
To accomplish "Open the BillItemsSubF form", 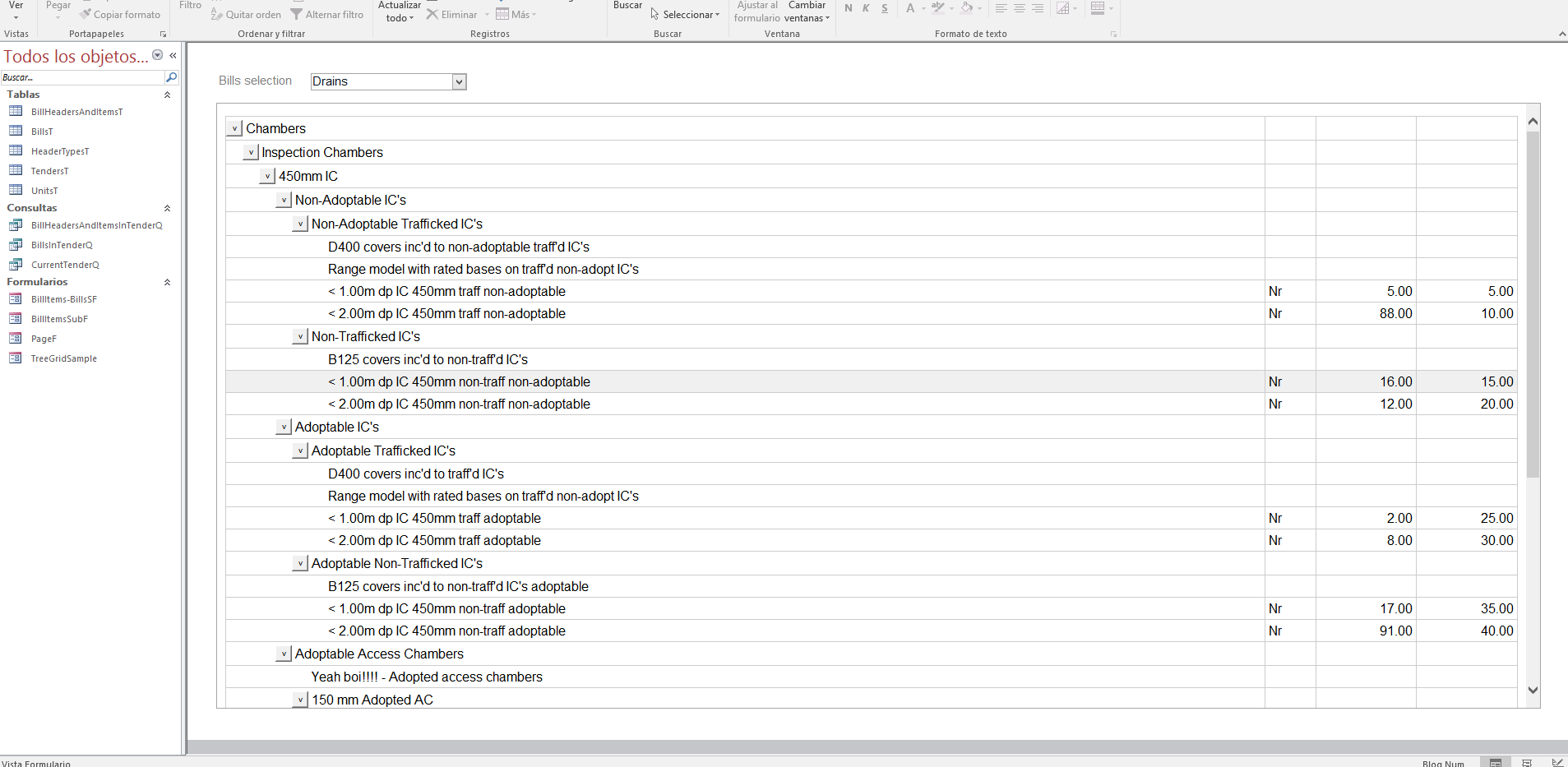I will pyautogui.click(x=59, y=319).
